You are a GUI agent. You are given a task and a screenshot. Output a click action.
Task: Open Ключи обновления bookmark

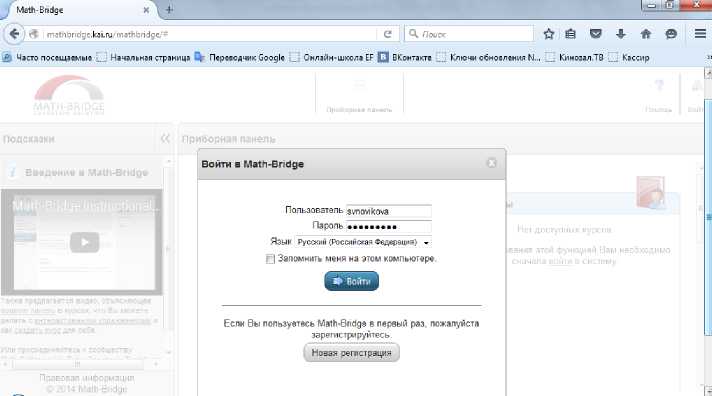tap(489, 58)
